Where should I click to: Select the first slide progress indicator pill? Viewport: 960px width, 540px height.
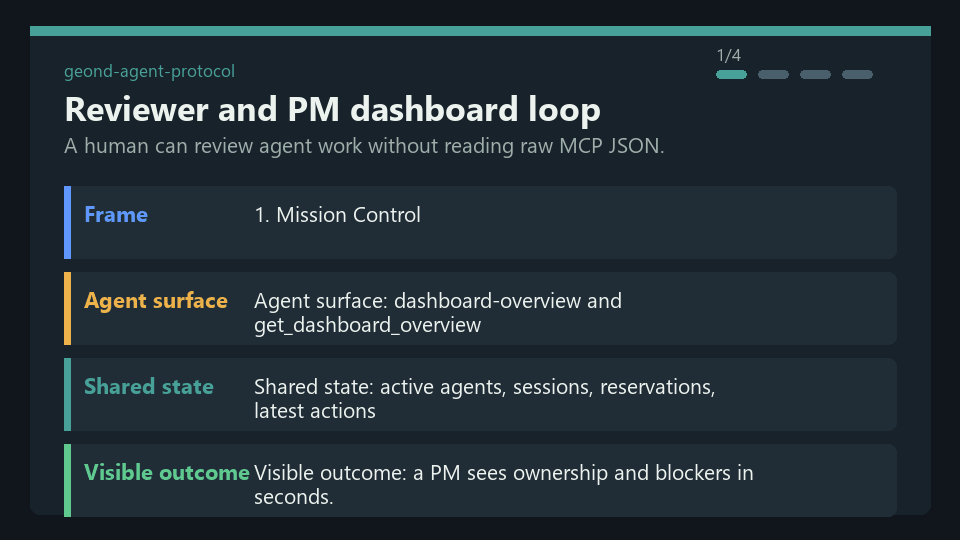pos(731,75)
